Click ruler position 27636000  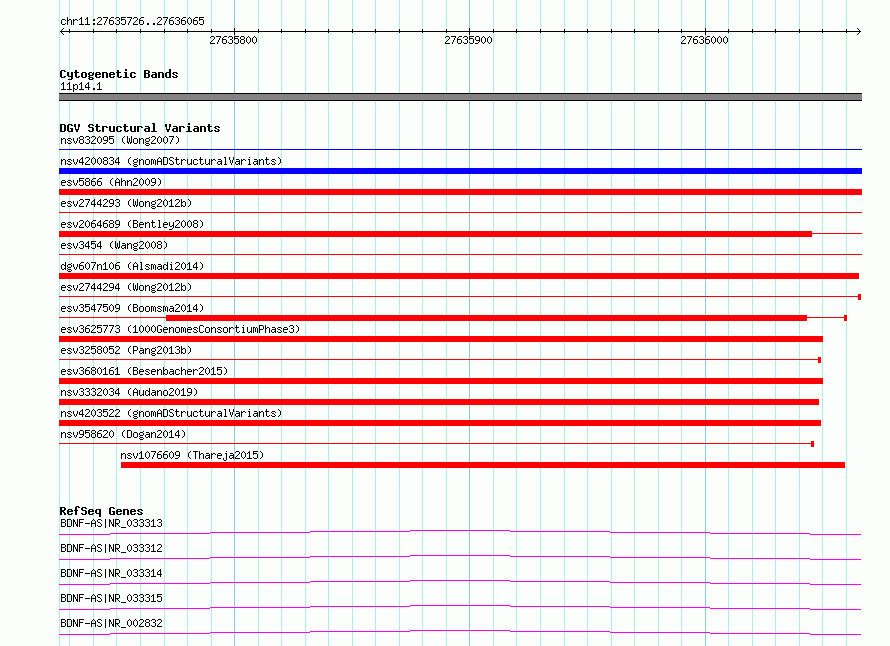(704, 40)
